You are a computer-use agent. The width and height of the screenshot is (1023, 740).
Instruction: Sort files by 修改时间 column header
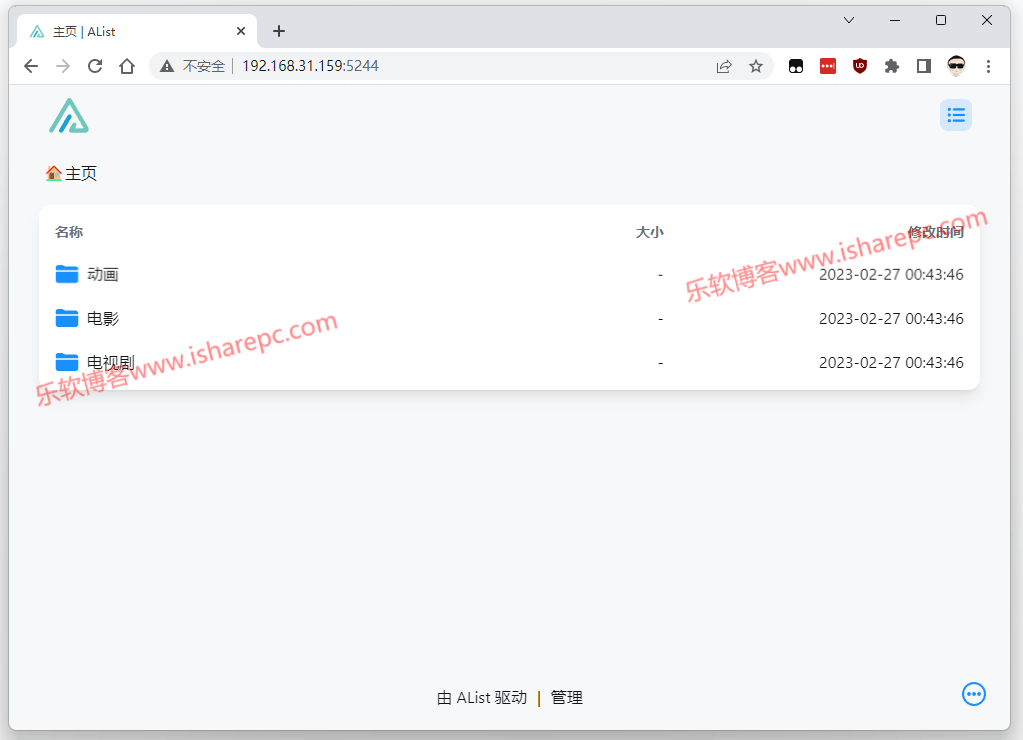click(935, 232)
